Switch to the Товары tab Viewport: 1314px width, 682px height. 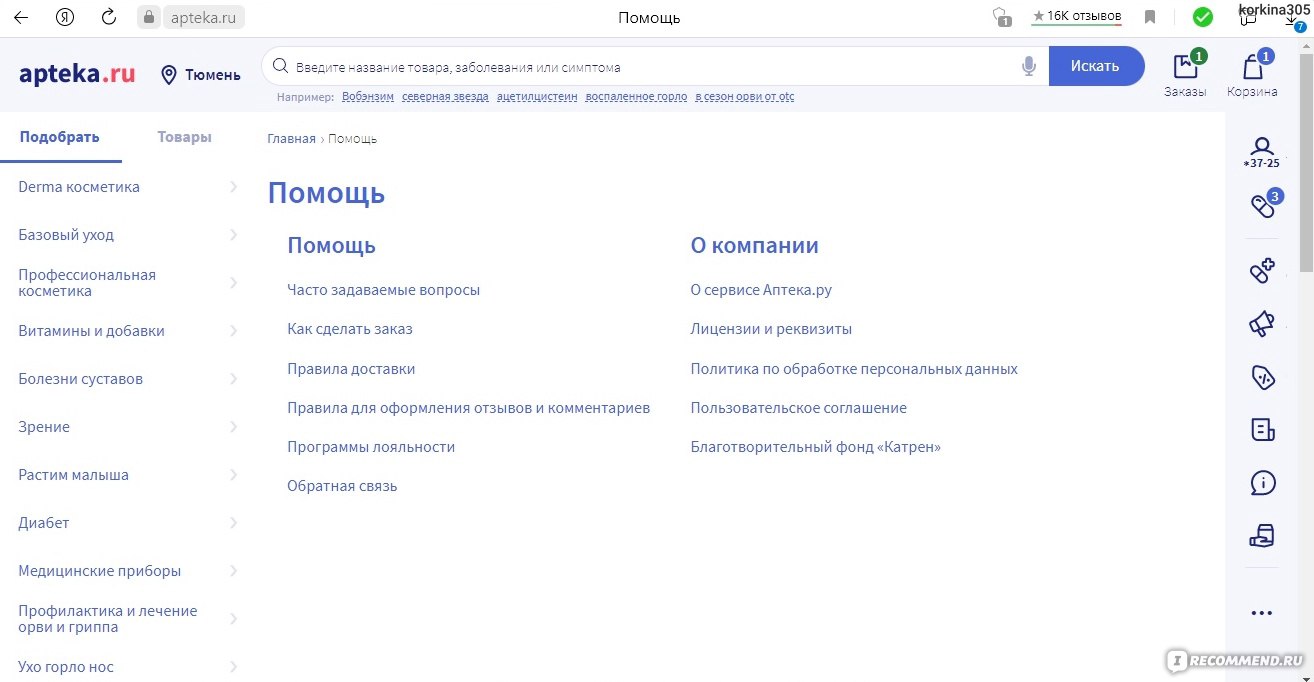[x=184, y=137]
